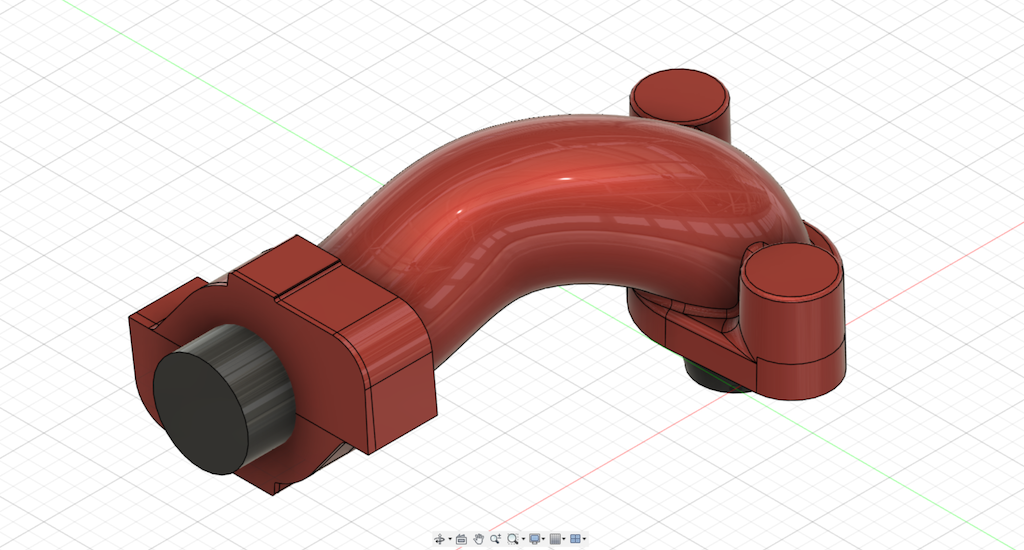Select the dark gray cylinder end cap
1024x550 pixels.
point(199,412)
